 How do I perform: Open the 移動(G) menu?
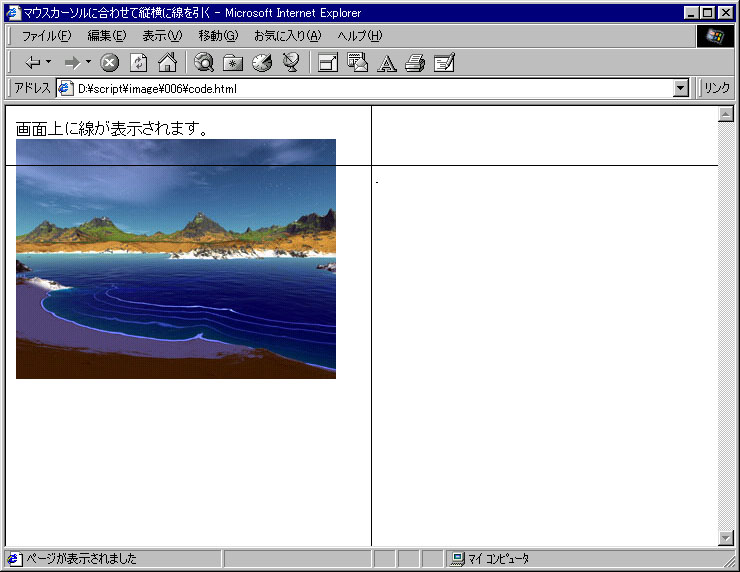pos(219,36)
